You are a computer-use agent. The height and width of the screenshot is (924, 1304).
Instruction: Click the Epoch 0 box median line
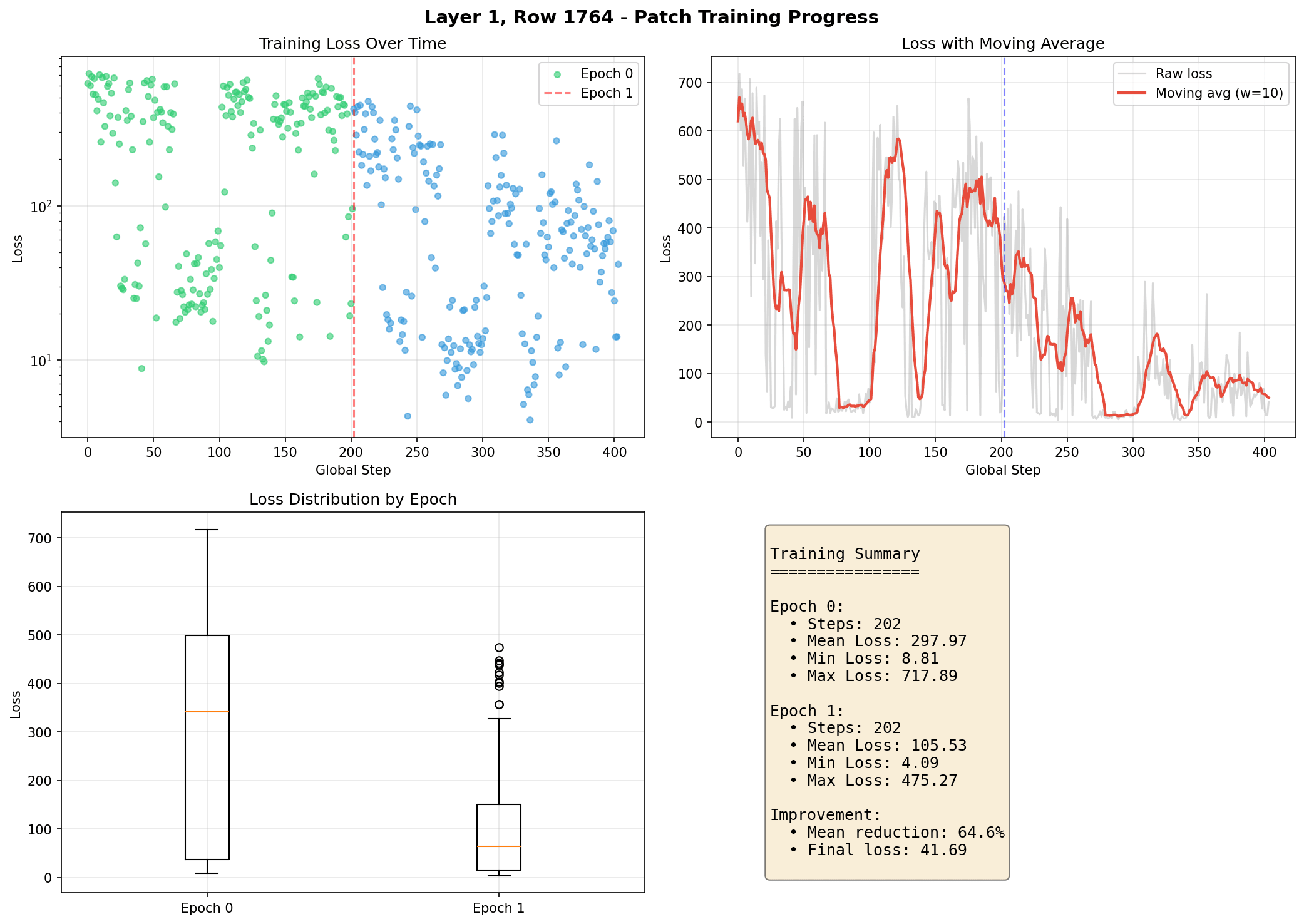pos(207,712)
